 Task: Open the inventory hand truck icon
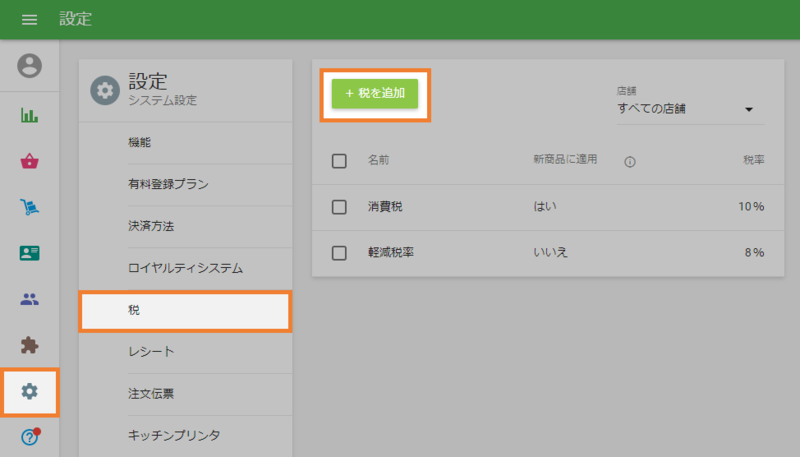tap(30, 207)
